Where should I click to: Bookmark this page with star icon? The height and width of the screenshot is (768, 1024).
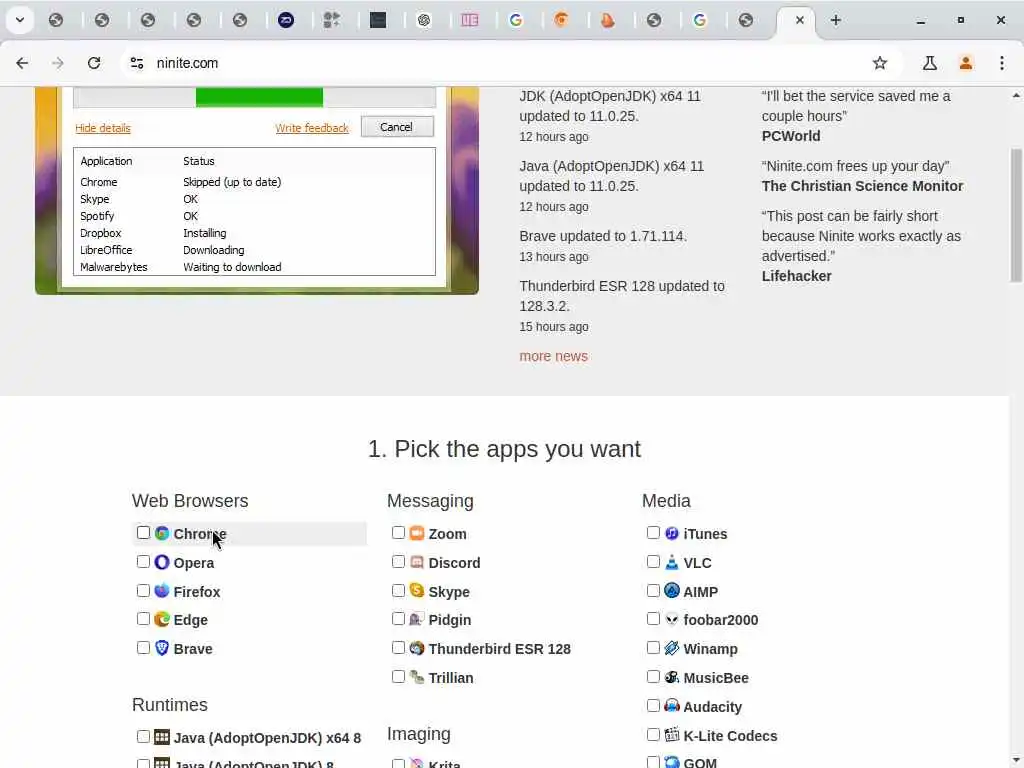point(880,63)
